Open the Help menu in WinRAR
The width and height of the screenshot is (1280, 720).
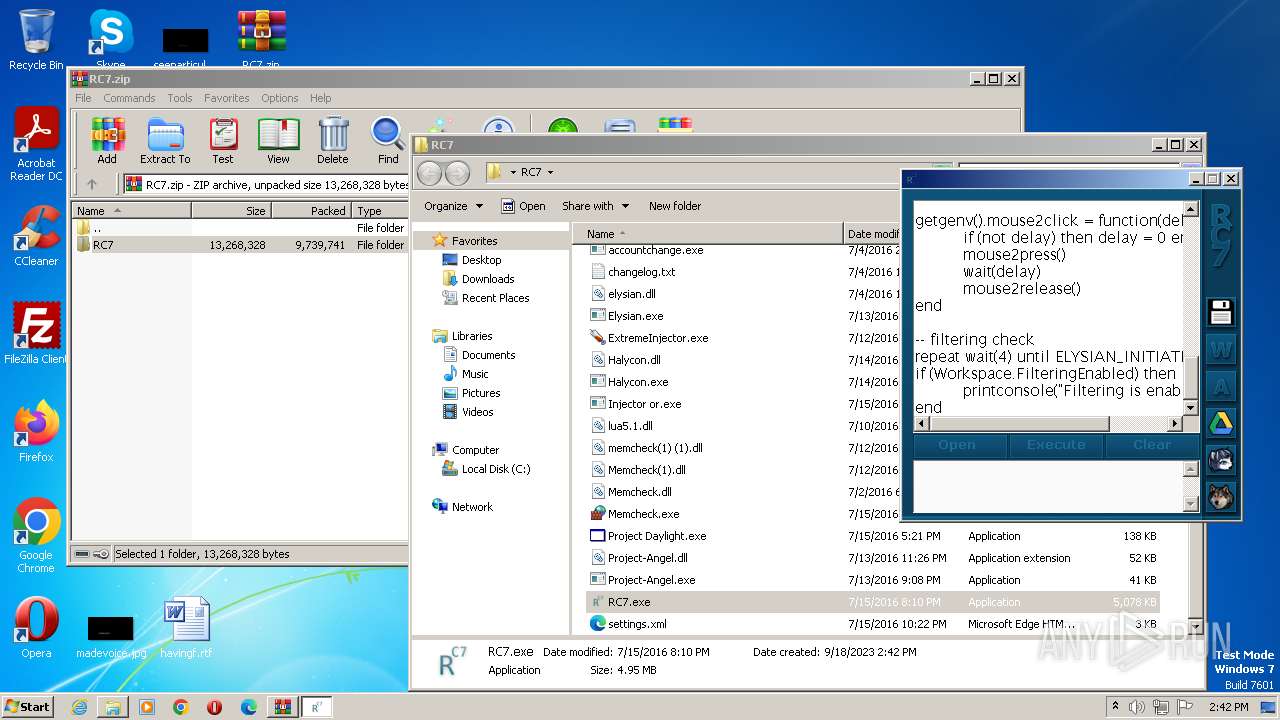click(320, 98)
